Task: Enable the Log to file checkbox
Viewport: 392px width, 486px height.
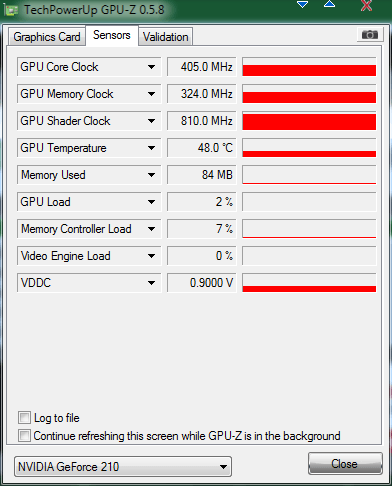Action: [x=24, y=418]
